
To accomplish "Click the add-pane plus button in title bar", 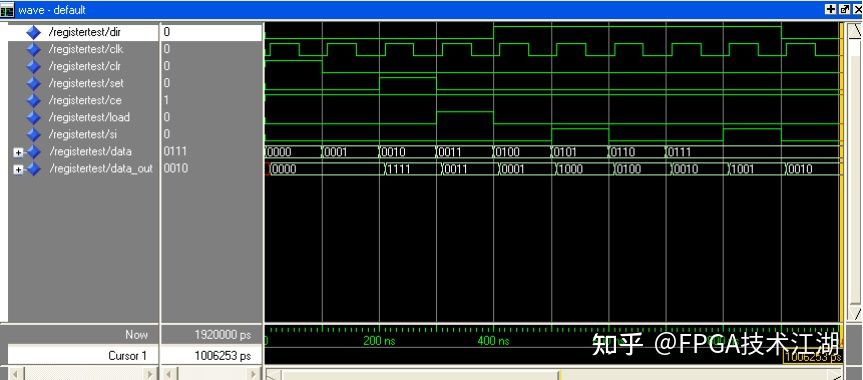I will click(x=831, y=9).
